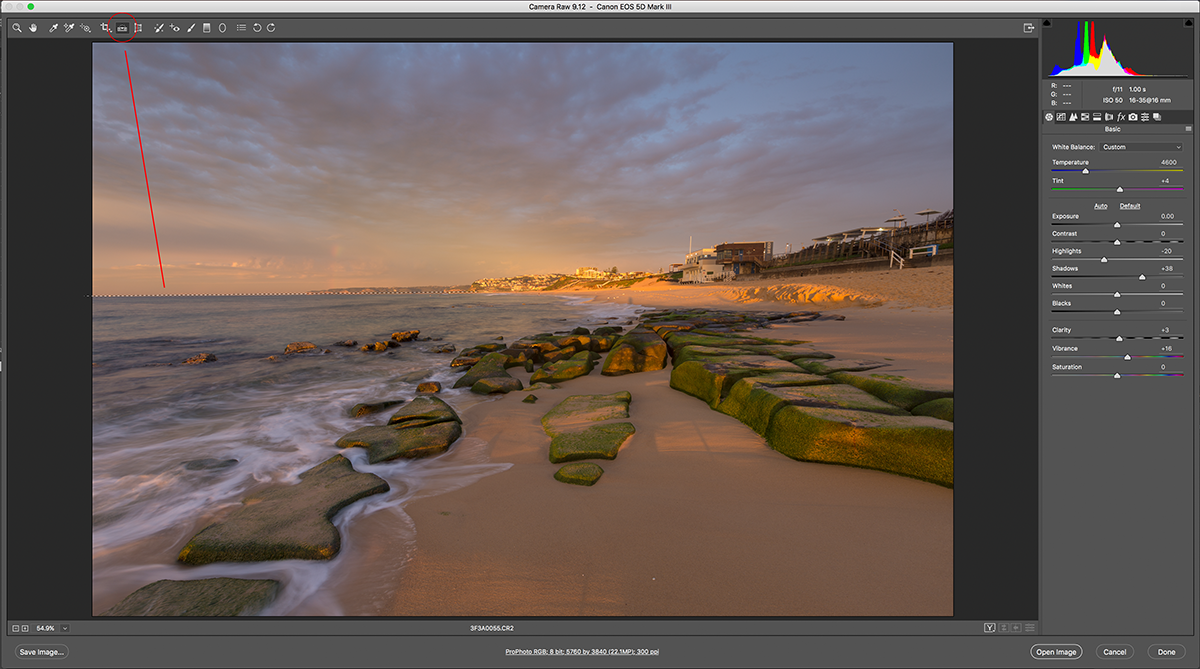Open the White Balance dropdown
The height and width of the screenshot is (669, 1200).
coord(1142,147)
